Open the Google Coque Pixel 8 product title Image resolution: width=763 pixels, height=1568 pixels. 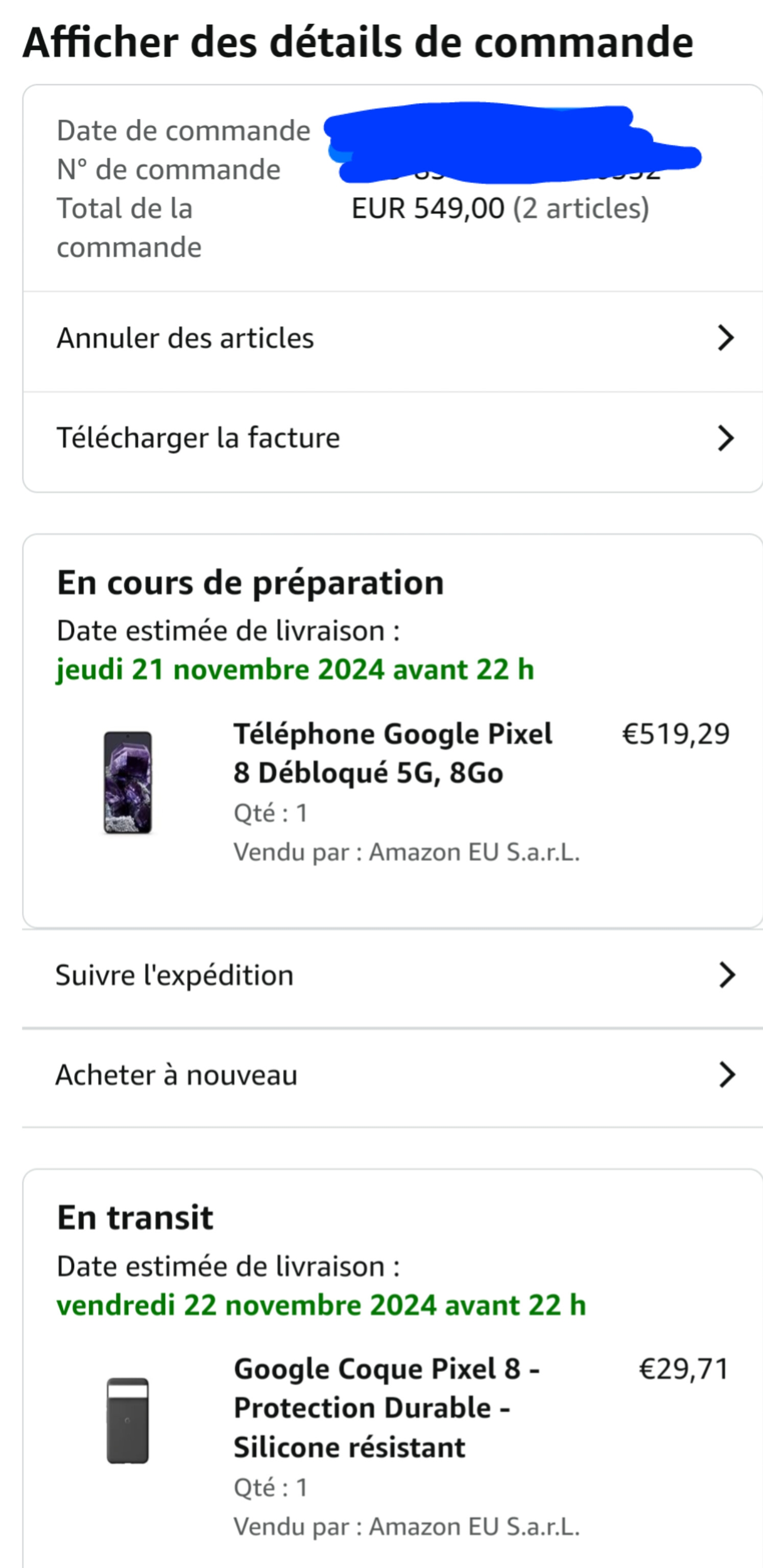point(387,1408)
